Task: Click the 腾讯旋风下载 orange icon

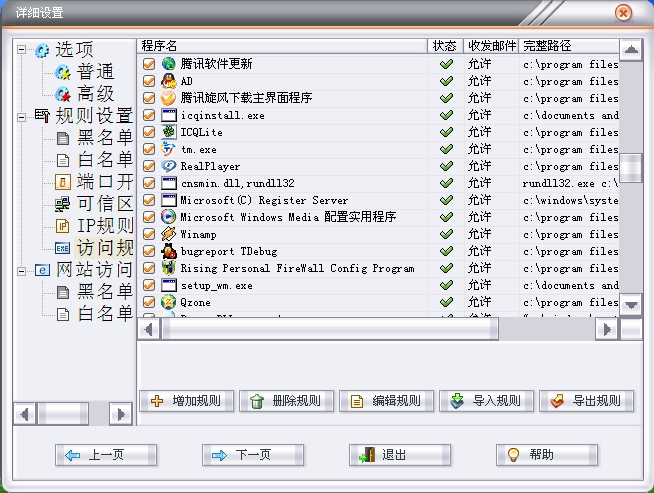Action: [x=169, y=98]
